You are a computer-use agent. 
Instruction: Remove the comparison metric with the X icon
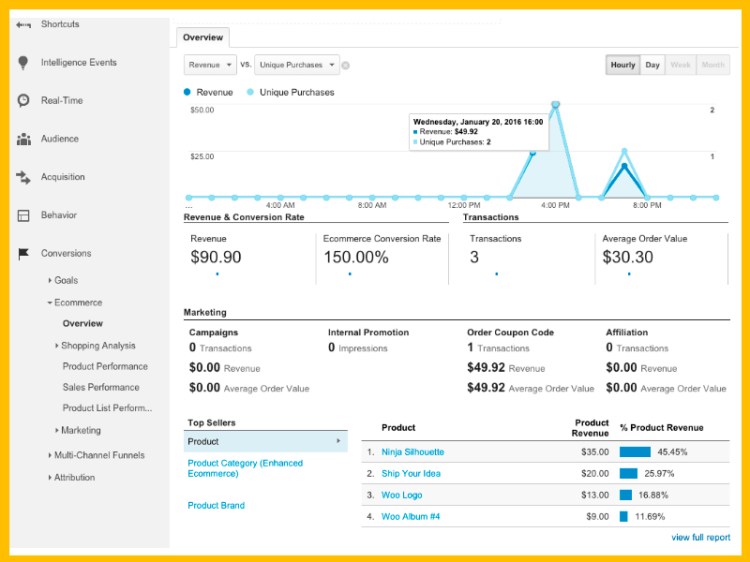pyautogui.click(x=346, y=66)
